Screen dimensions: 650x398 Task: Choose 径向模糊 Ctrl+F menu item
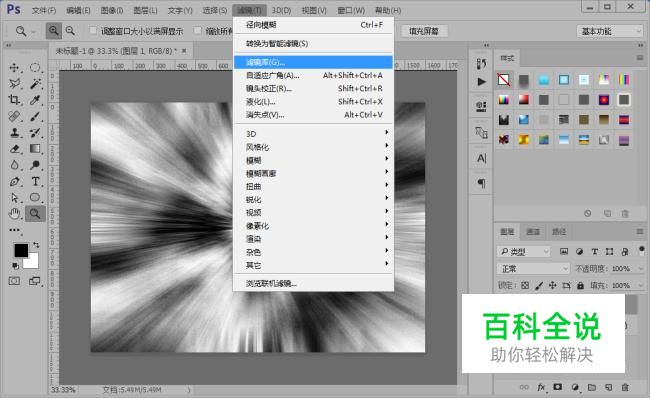[x=313, y=25]
